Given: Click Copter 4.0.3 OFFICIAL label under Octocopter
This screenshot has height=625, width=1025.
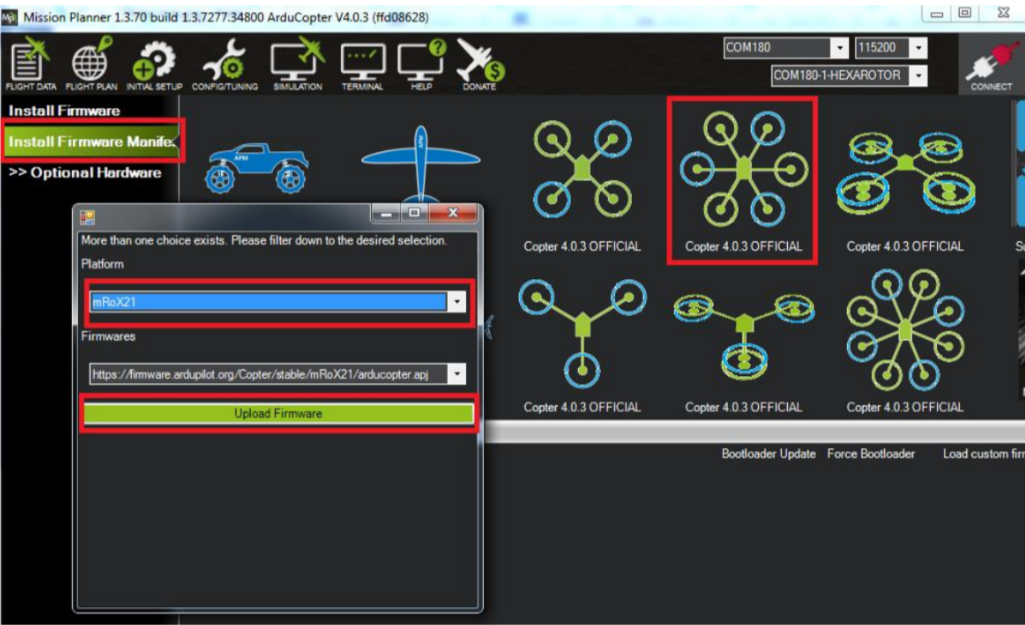Looking at the screenshot, I should pos(905,407).
